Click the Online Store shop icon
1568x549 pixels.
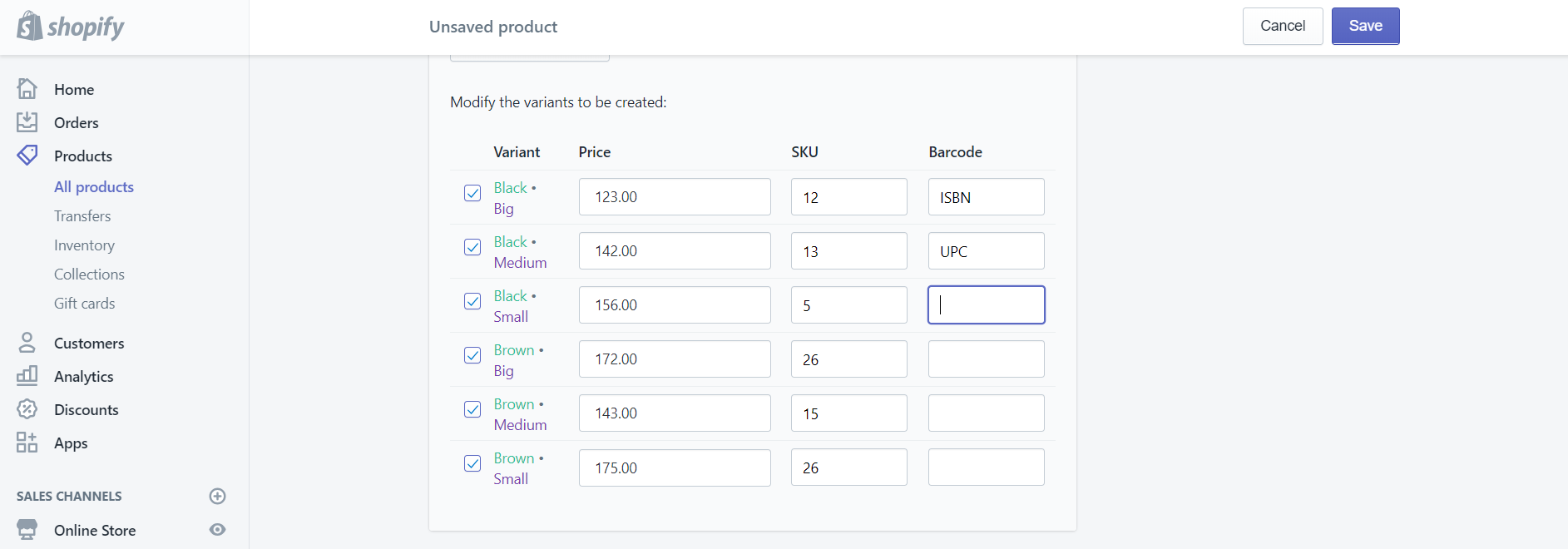pos(27,530)
